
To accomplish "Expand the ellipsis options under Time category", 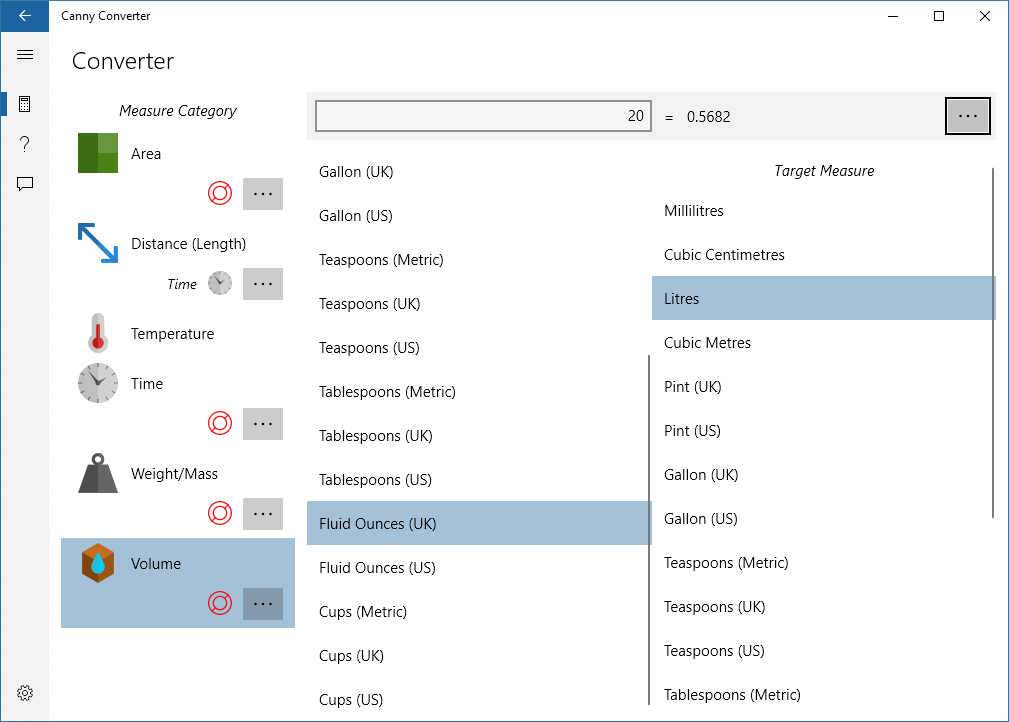I will [263, 424].
